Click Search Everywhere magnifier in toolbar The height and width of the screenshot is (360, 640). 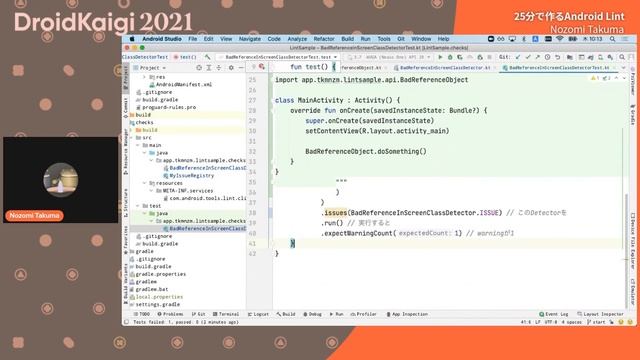pos(622,57)
